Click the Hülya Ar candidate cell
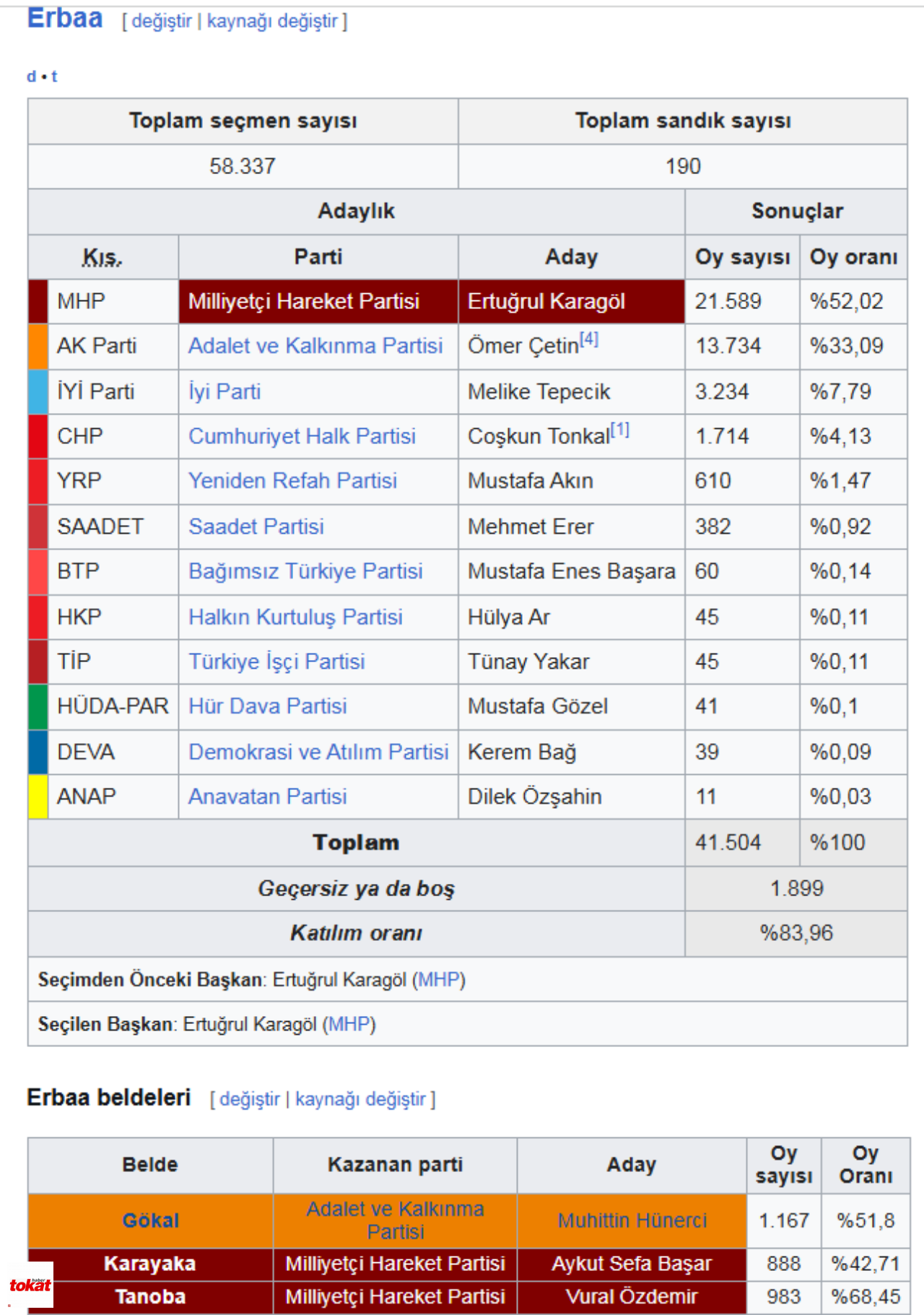 point(571,617)
